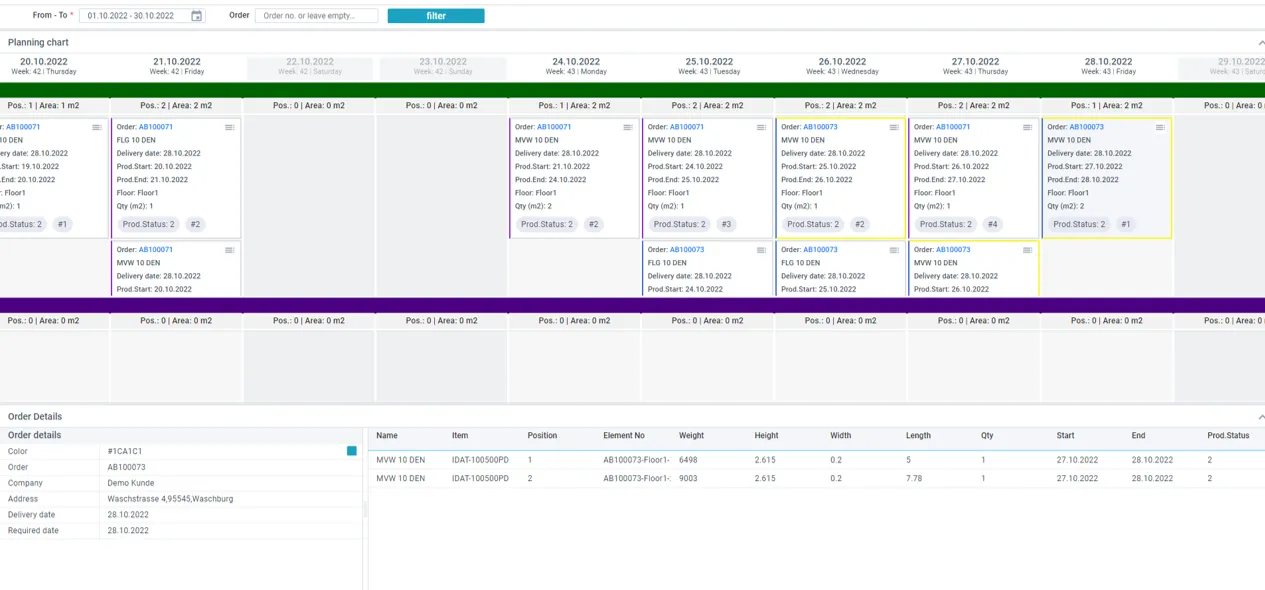
Task: Sort table by Weight column header
Action: pyautogui.click(x=691, y=436)
